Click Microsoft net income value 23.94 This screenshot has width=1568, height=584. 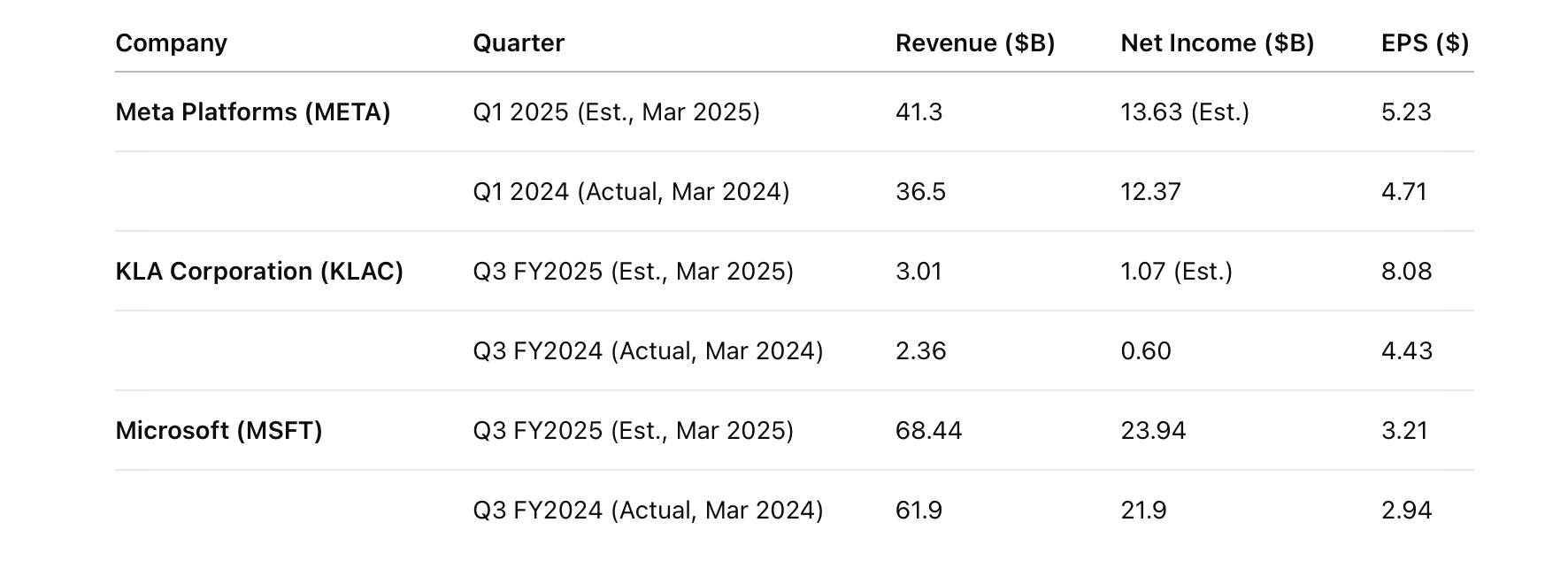tap(1153, 431)
